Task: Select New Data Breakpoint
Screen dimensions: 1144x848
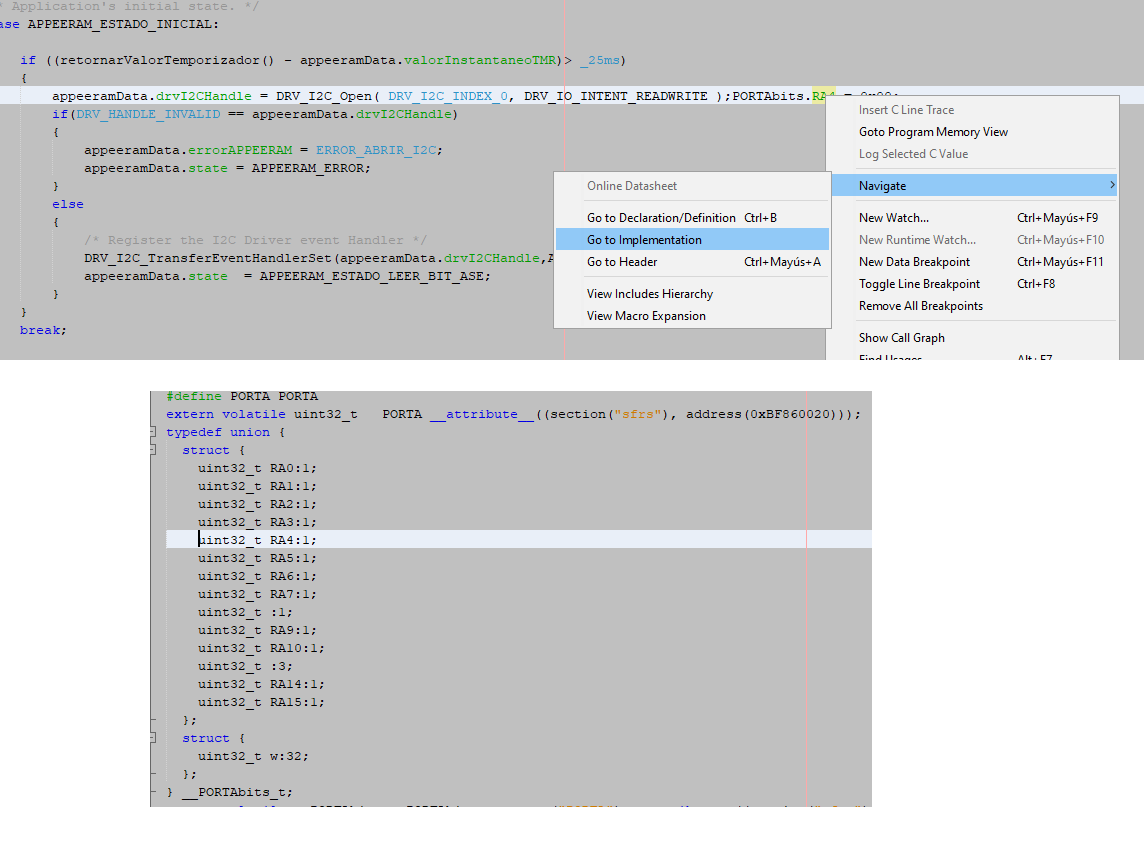Action: click(x=973, y=261)
